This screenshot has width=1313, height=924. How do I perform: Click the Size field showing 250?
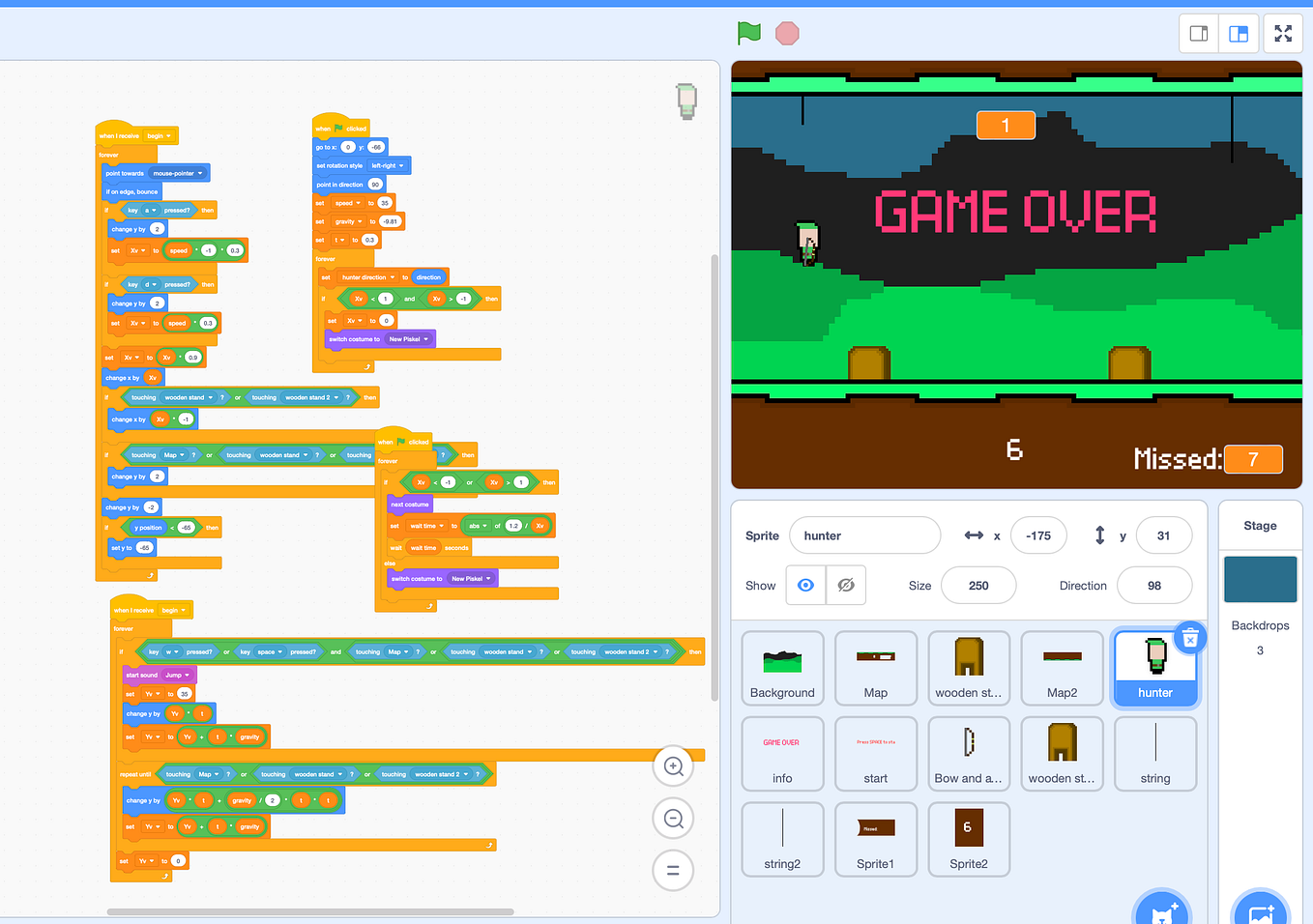[x=978, y=586]
